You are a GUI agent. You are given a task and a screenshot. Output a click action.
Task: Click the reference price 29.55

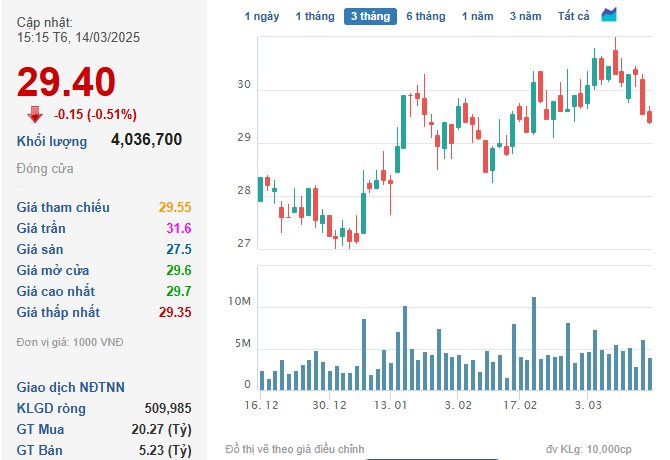[175, 207]
